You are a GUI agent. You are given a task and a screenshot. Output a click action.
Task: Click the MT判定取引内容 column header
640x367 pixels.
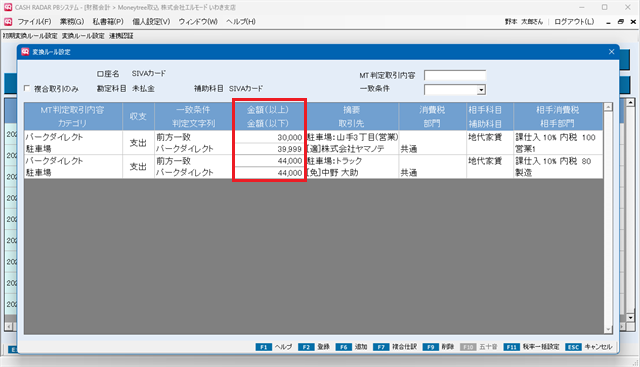[x=73, y=110]
